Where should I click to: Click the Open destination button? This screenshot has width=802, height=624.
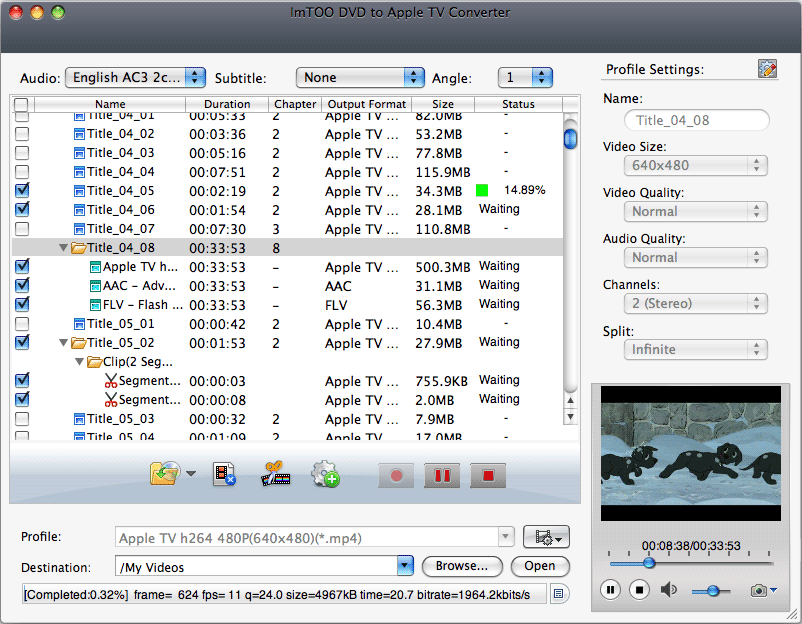click(x=540, y=566)
